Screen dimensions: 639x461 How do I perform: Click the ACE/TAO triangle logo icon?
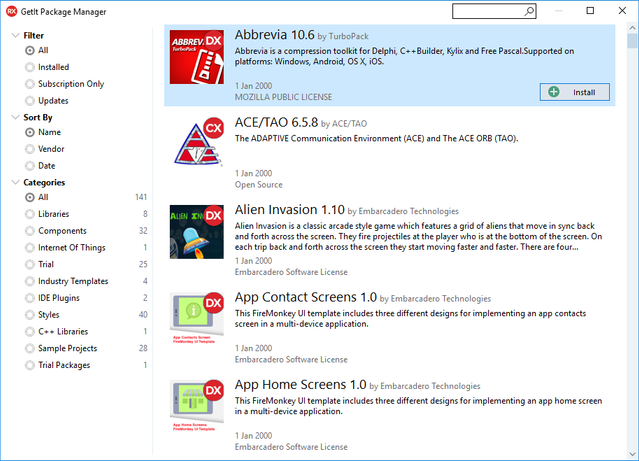(x=198, y=141)
